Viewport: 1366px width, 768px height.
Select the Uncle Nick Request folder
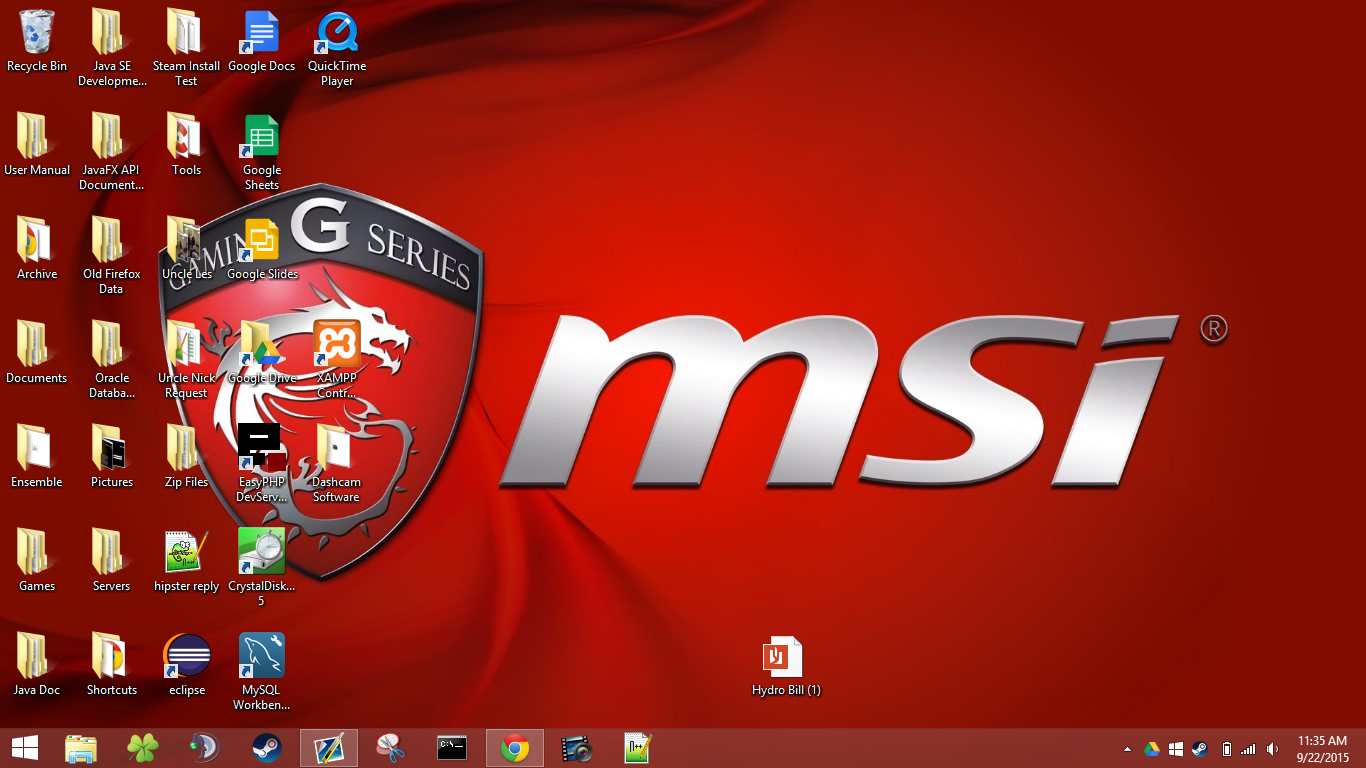pos(187,360)
